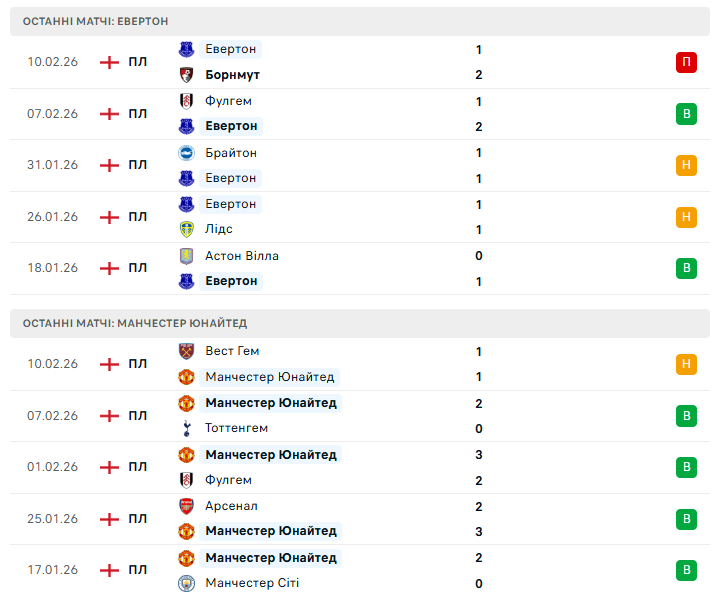Click the red loss badge for Everton–Bournemouth
Screen dimensions: 719x600
[x=686, y=62]
